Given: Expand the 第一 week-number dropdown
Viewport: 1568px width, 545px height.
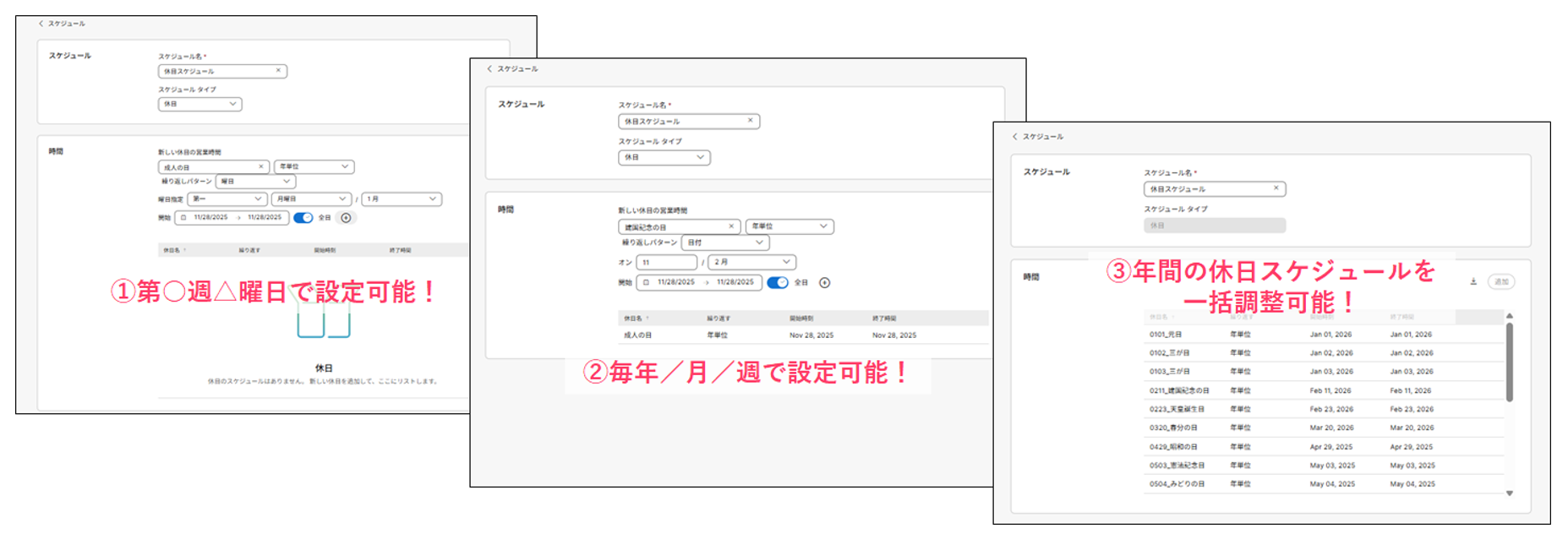Looking at the screenshot, I should 227,199.
